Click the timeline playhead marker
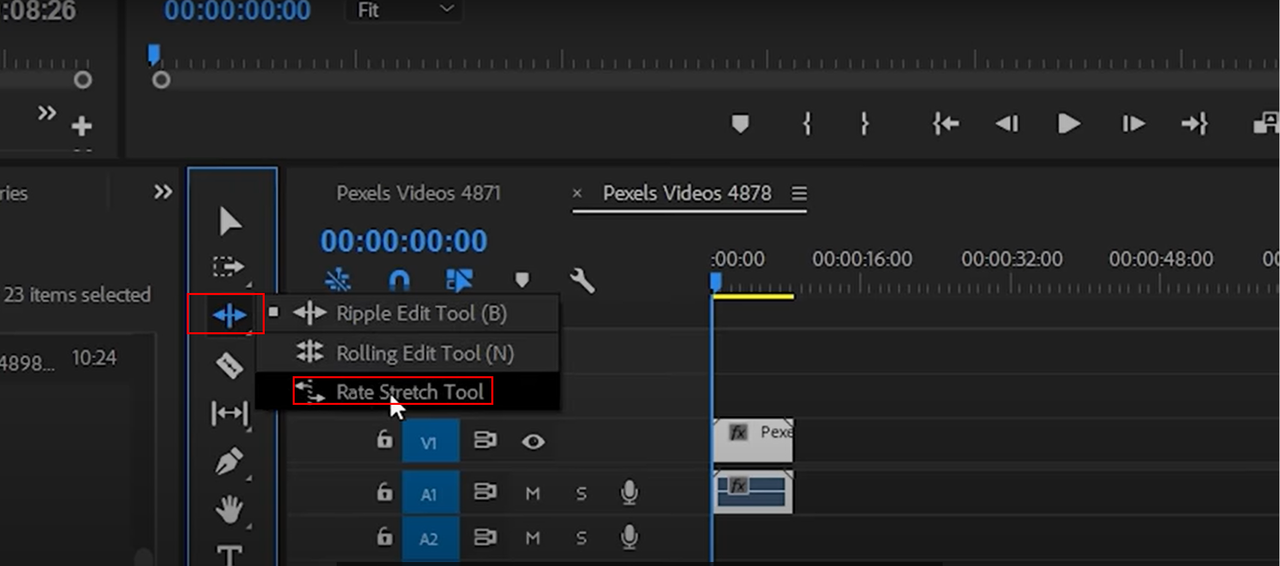Viewport: 1280px width, 566px height. pos(715,283)
